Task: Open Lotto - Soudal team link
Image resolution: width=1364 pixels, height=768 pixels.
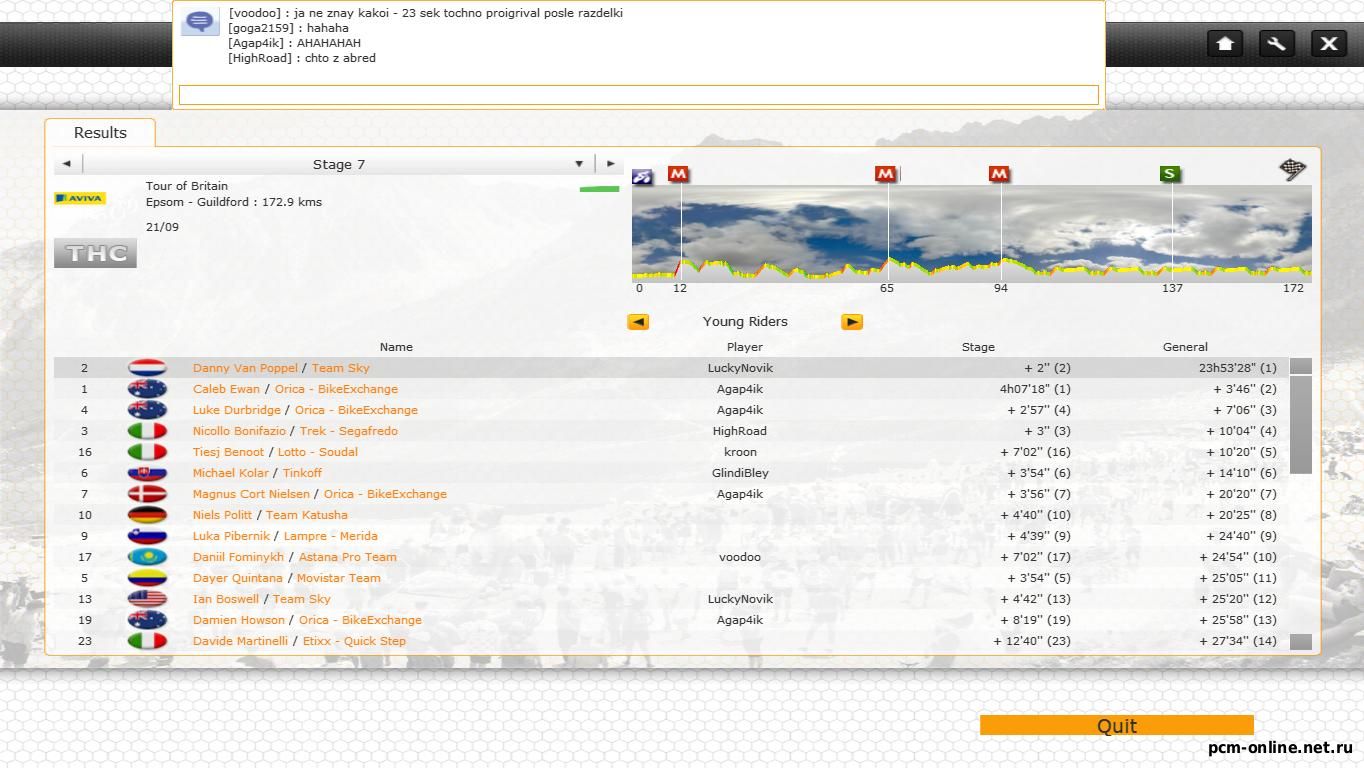Action: click(318, 452)
